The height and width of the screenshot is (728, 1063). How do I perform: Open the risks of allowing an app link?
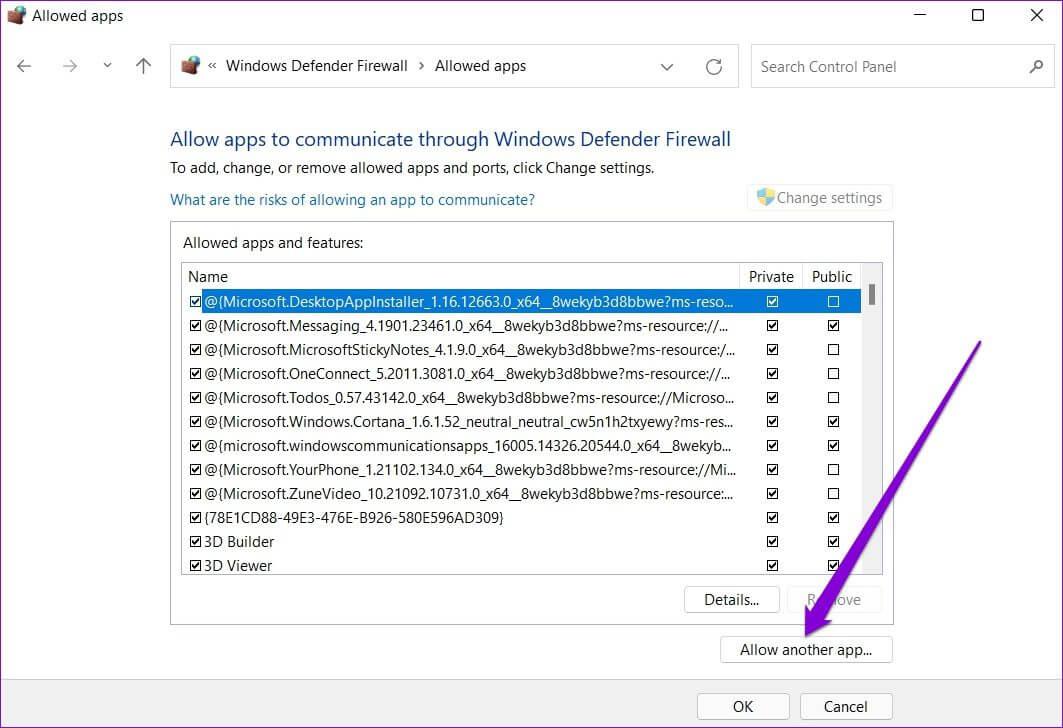tap(353, 200)
